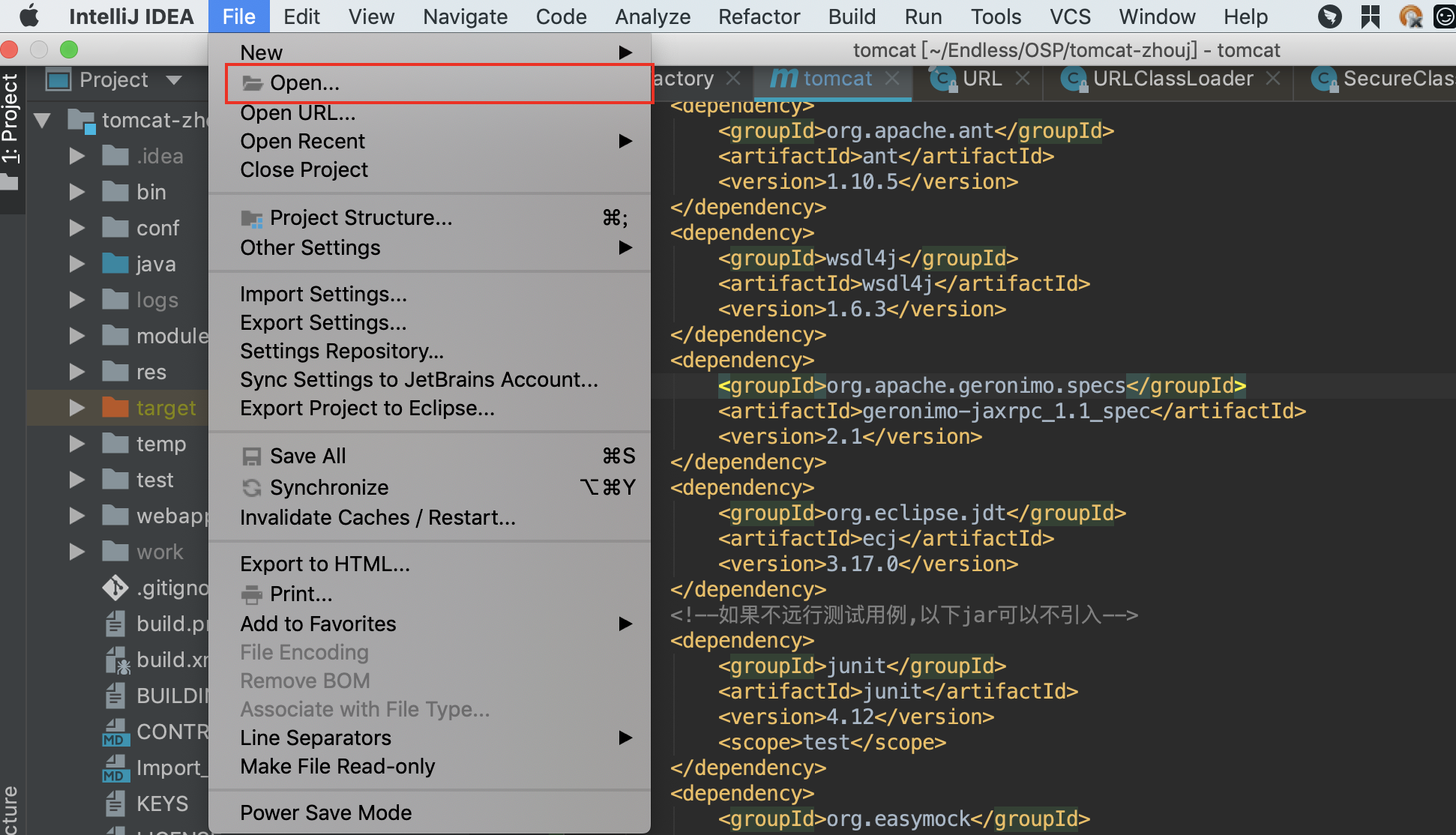Choose Export Project to Eclipse...
The height and width of the screenshot is (835, 1456).
coord(430,409)
